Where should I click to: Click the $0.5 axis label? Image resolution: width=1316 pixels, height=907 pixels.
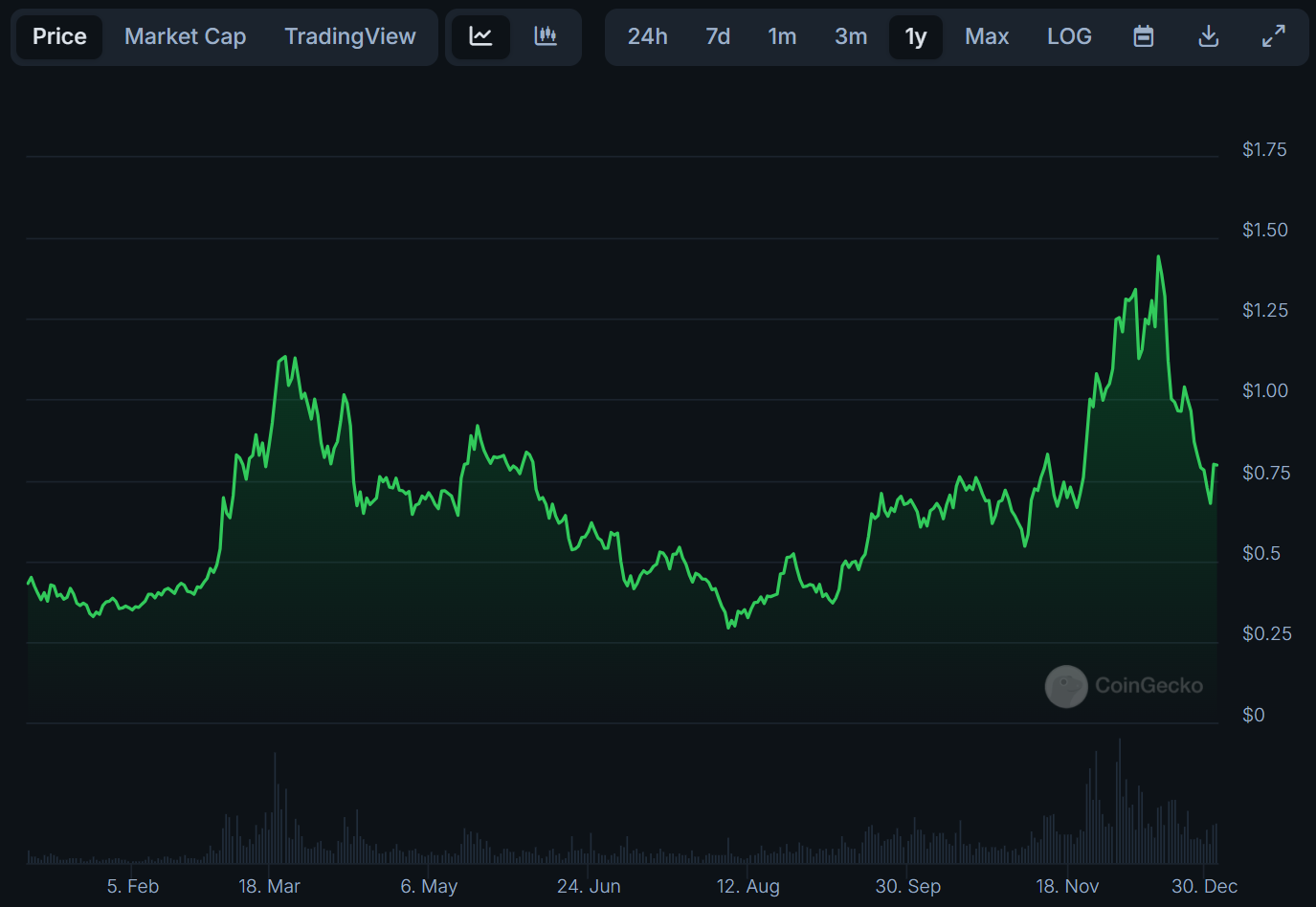pyautogui.click(x=1260, y=553)
